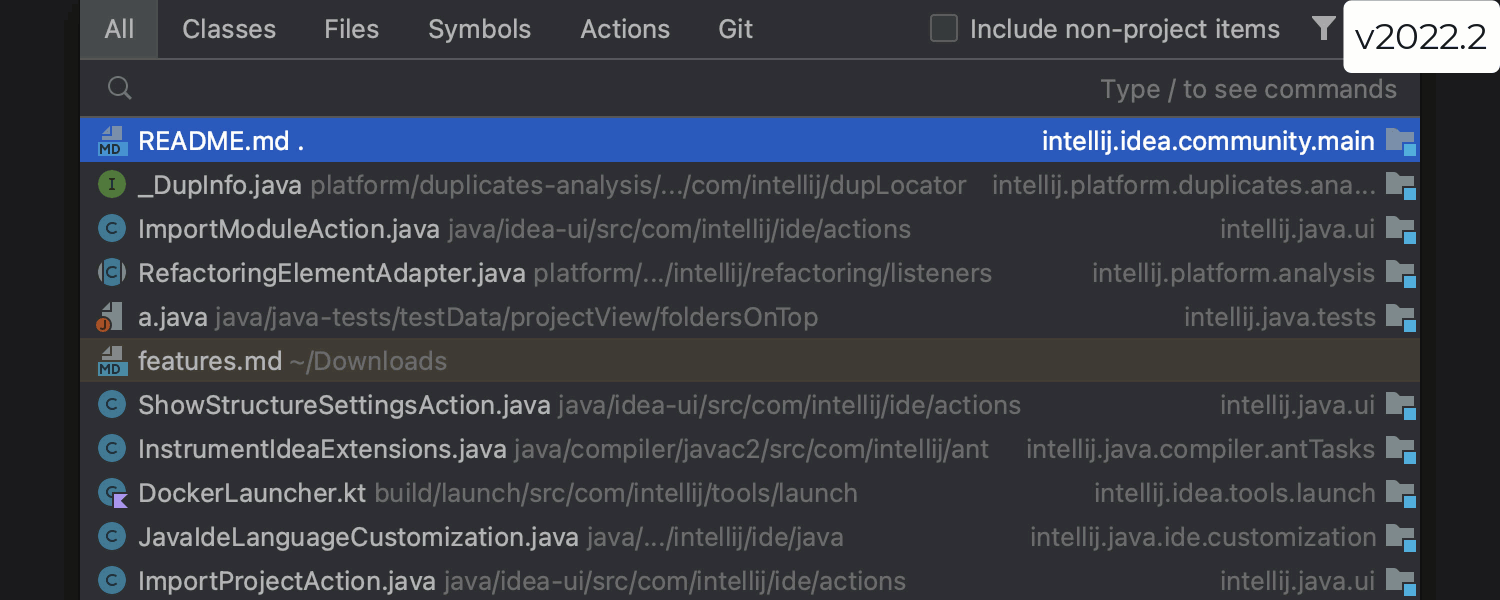The image size is (1500, 600).
Task: Click module folder icon beside intellij.idea.community.main
Action: pyautogui.click(x=1400, y=142)
